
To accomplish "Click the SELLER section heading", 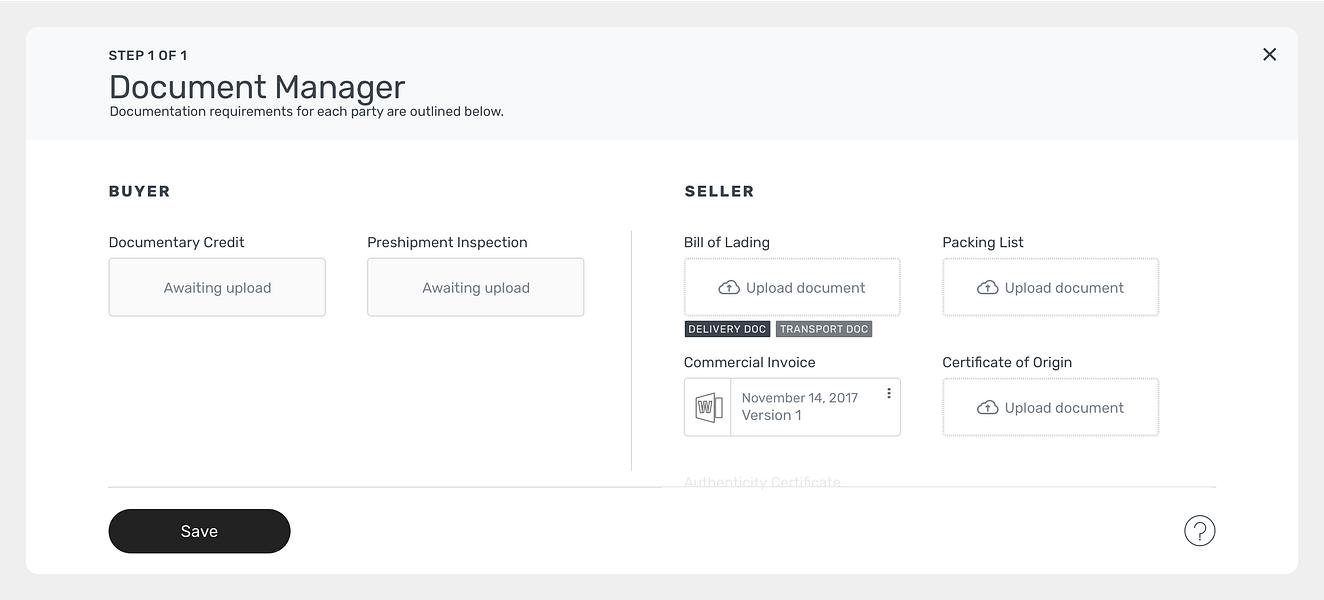I will [719, 191].
